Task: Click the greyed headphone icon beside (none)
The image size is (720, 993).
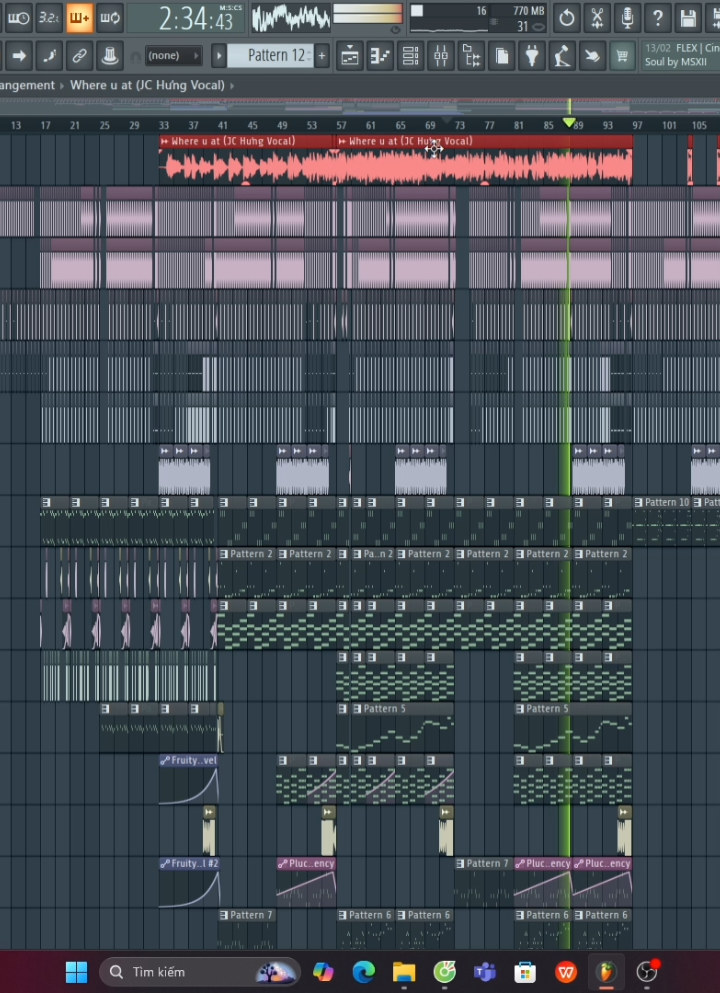Action: tap(135, 57)
